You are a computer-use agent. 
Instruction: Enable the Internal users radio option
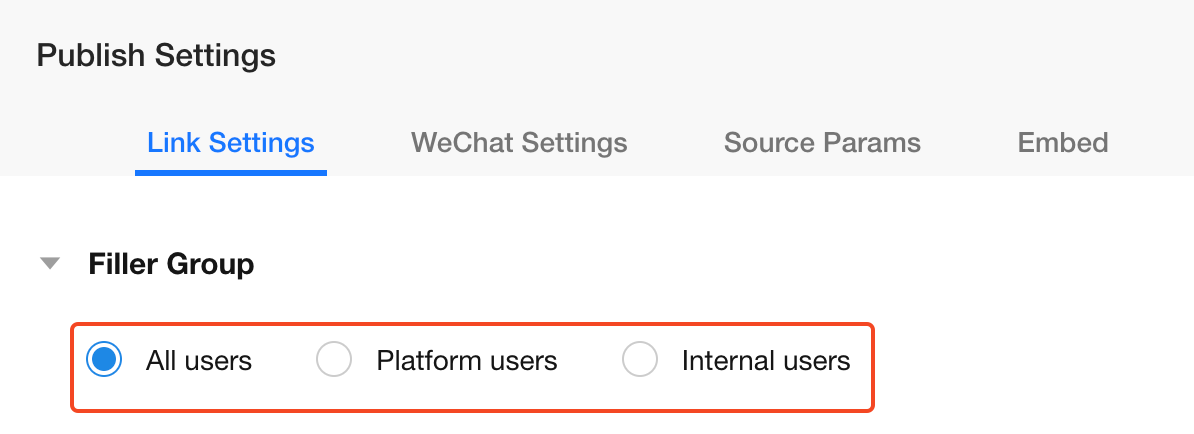640,360
